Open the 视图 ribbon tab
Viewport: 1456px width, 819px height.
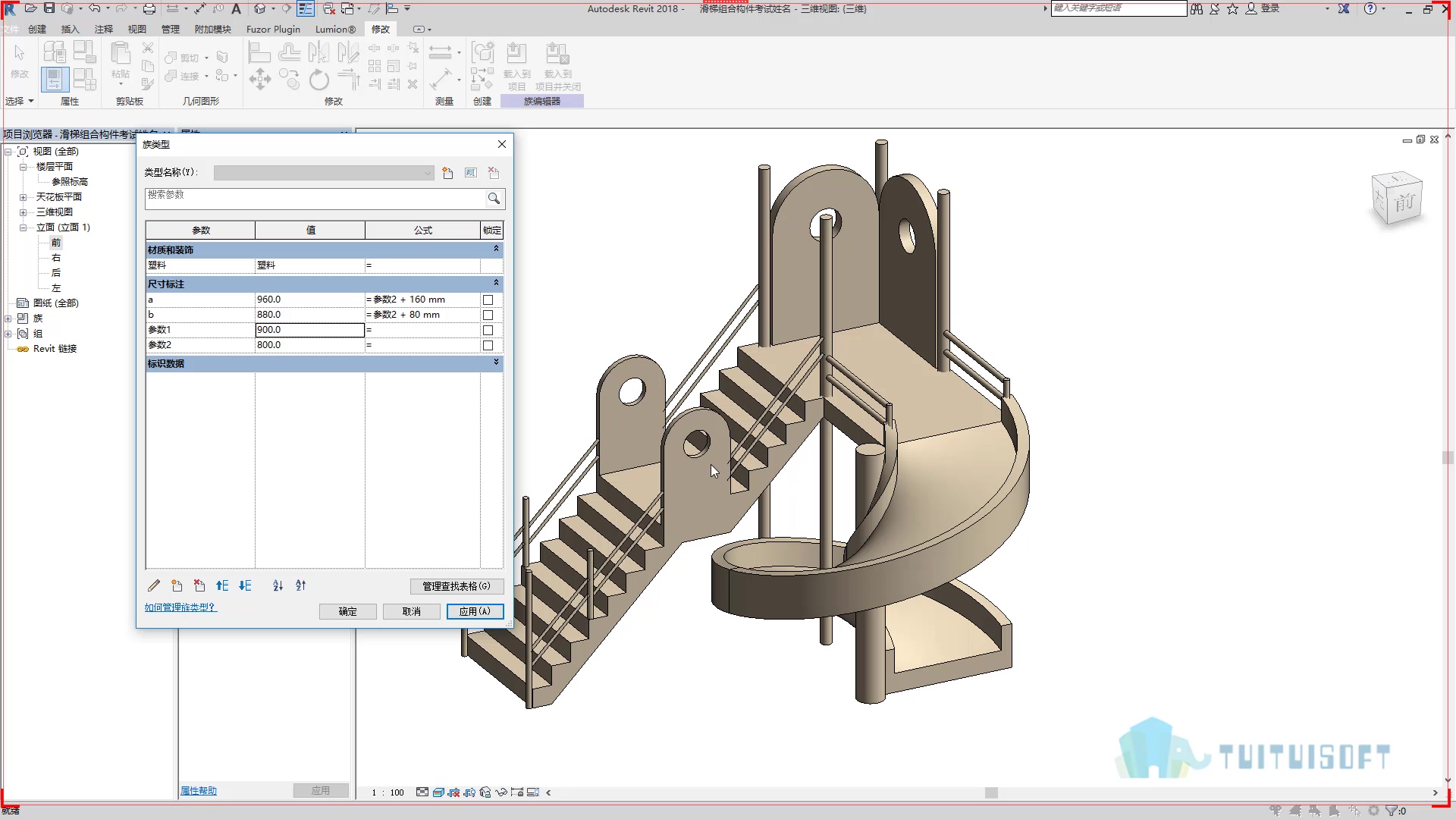point(136,29)
